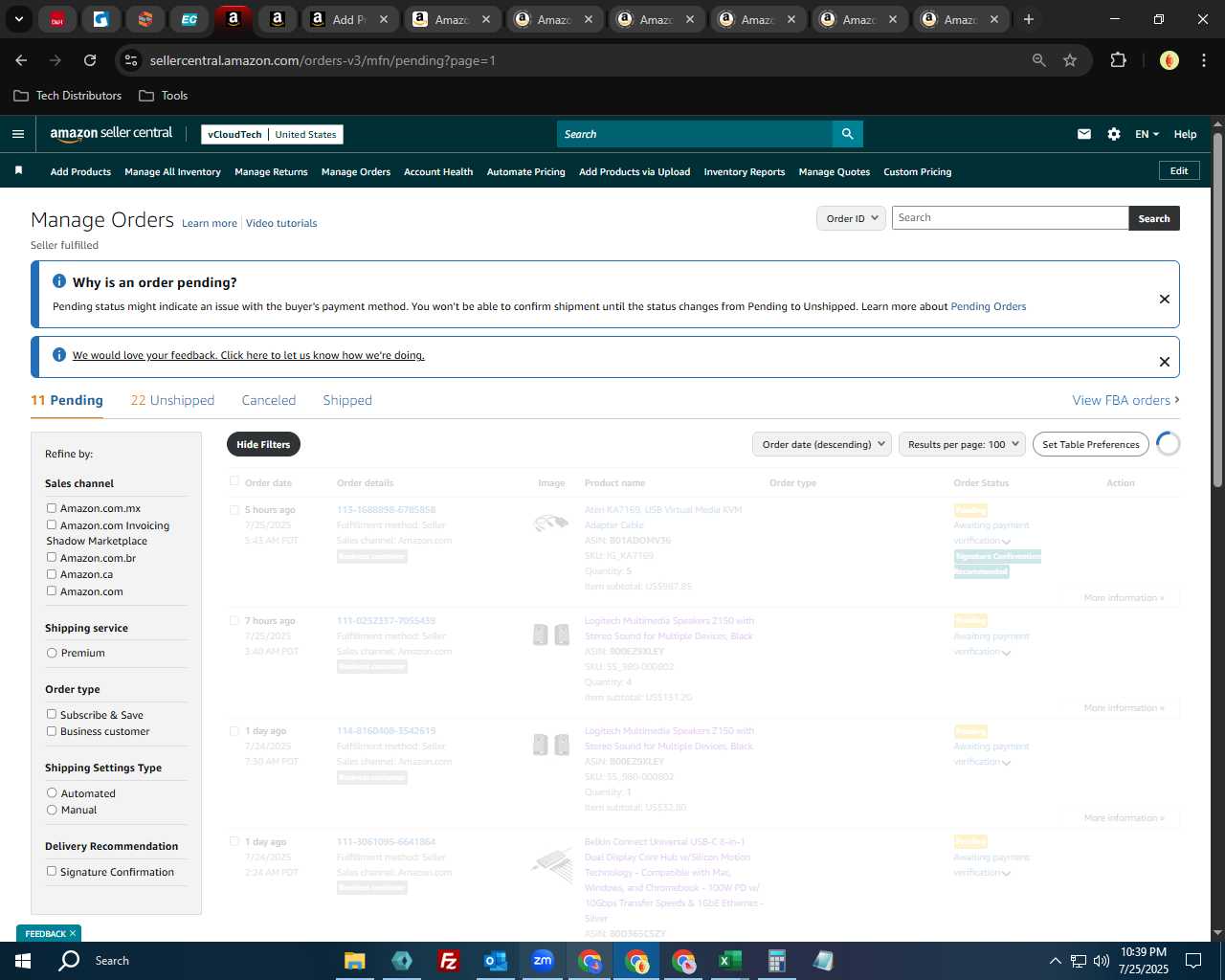Open the Pending Orders help link
The image size is (1225, 980).
(x=988, y=306)
